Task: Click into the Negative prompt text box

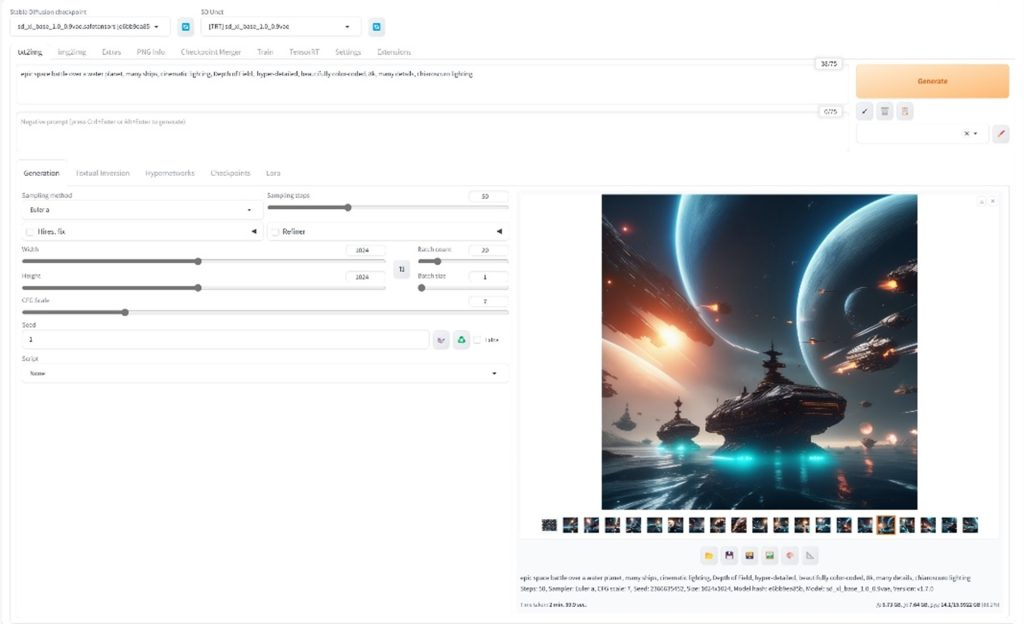Action: 432,133
